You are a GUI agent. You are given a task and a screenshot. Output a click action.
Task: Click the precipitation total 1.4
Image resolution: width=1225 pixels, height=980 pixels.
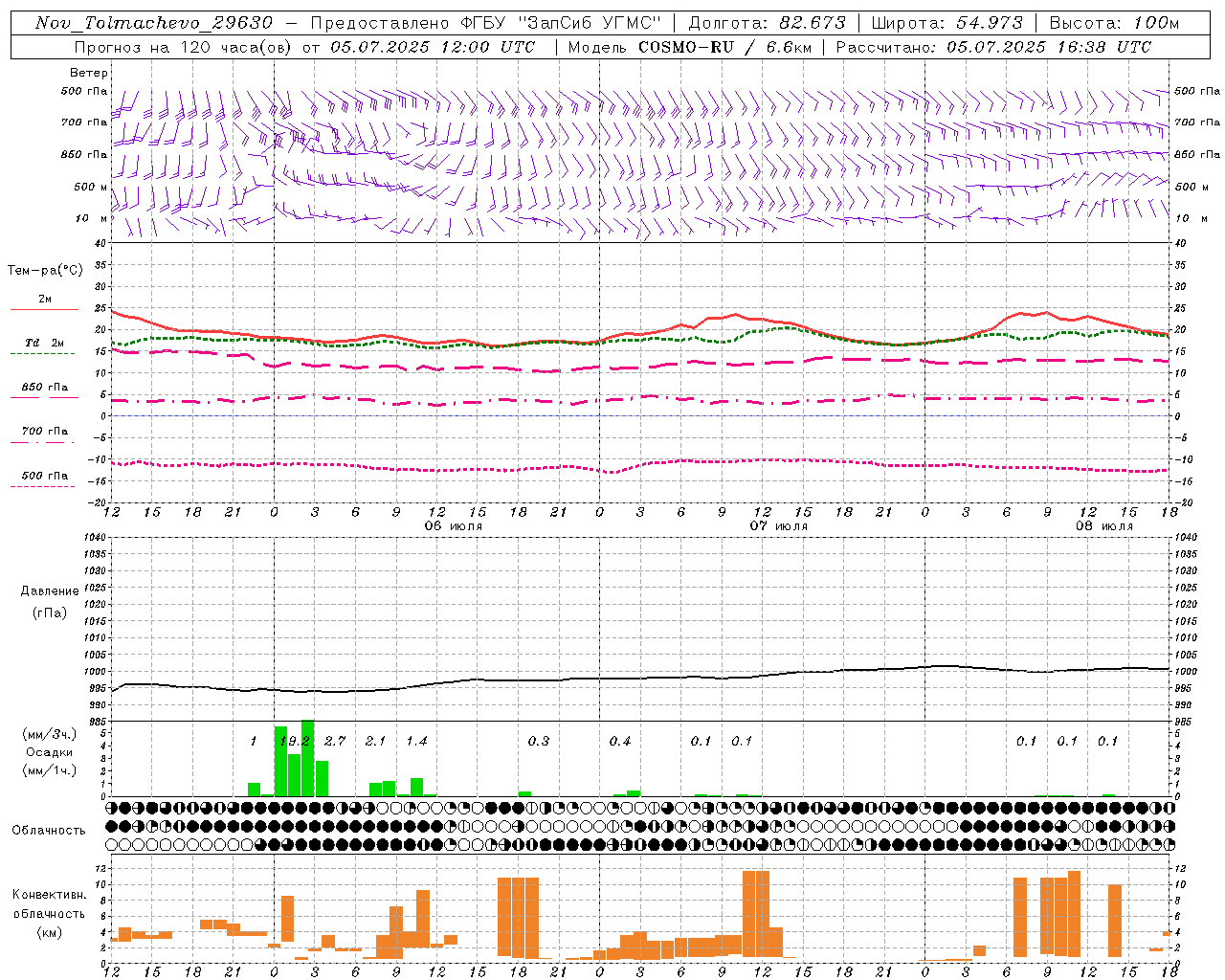pos(416,742)
